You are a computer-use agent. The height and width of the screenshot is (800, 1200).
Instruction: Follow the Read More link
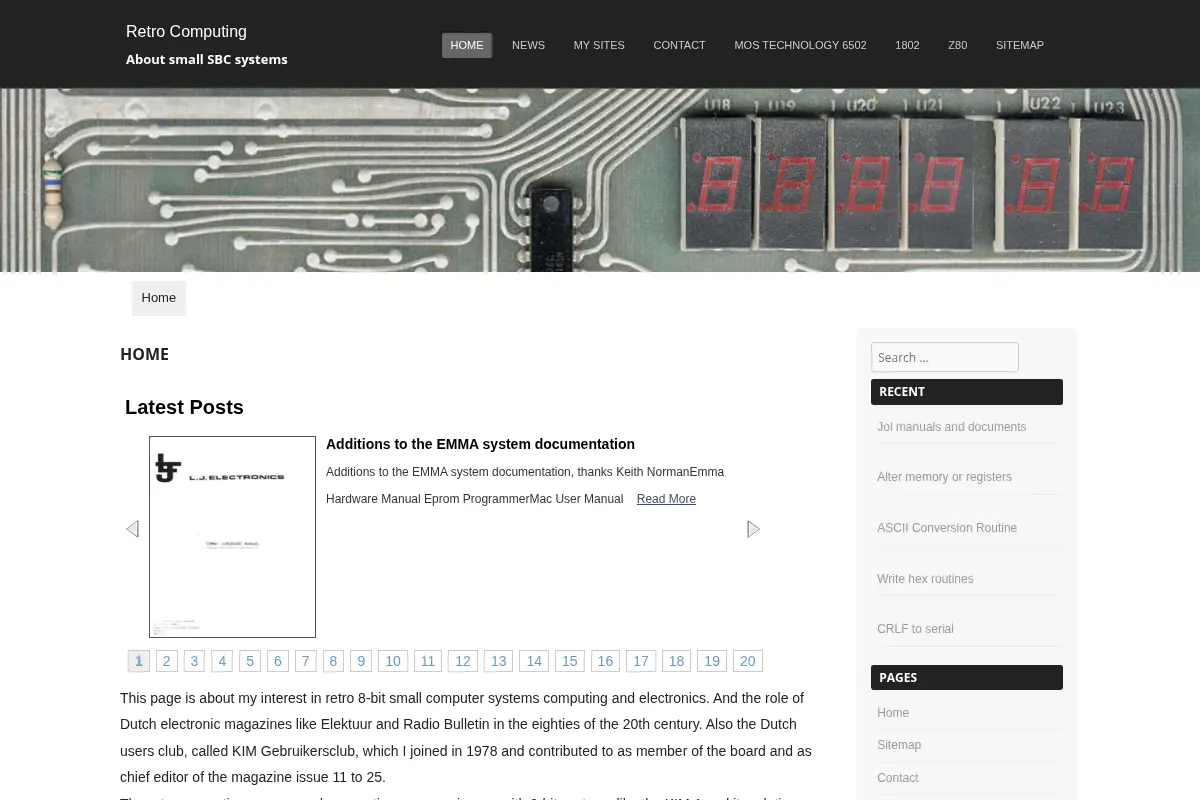pyautogui.click(x=666, y=499)
